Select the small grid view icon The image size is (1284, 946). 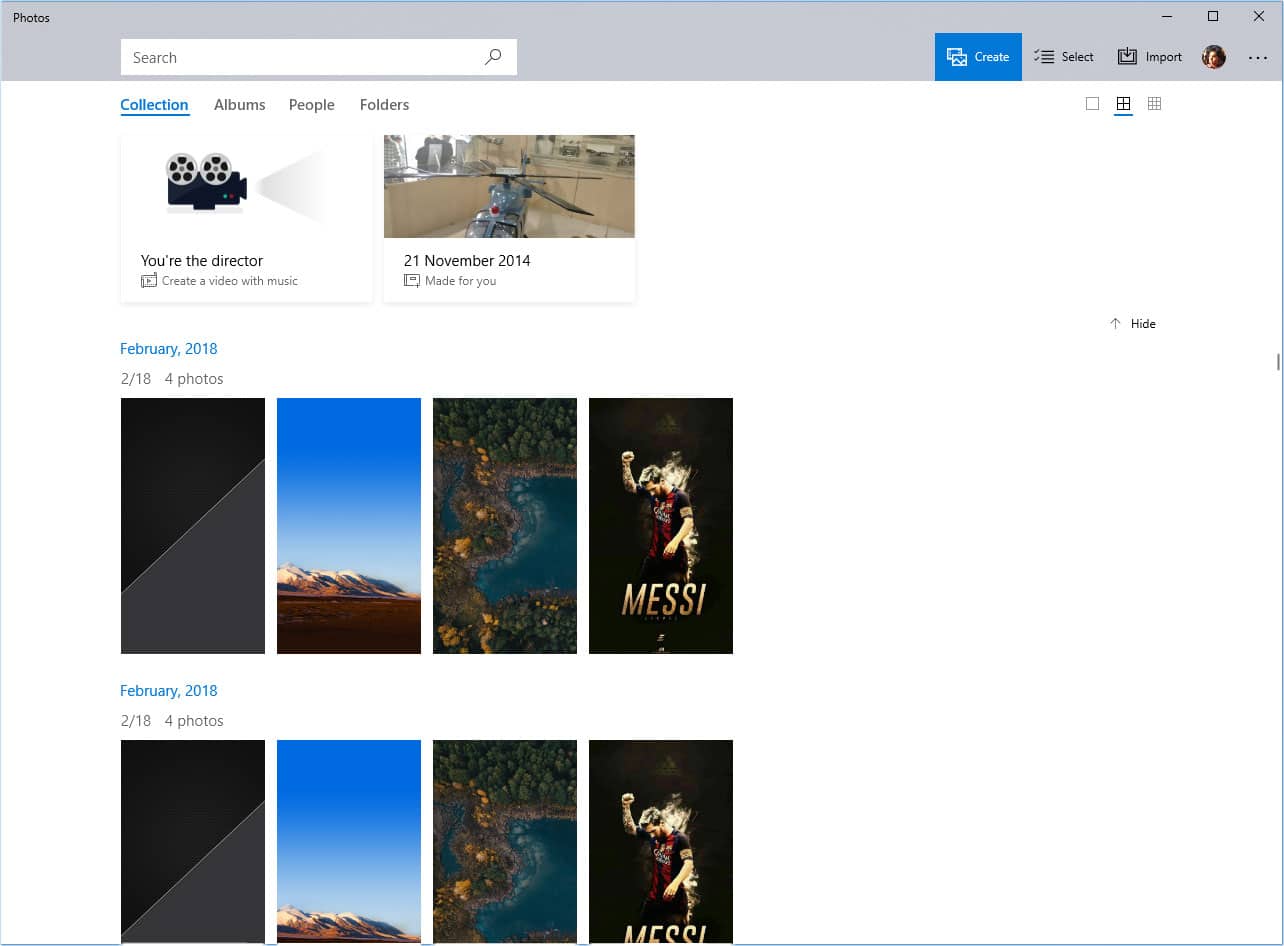tap(1154, 104)
